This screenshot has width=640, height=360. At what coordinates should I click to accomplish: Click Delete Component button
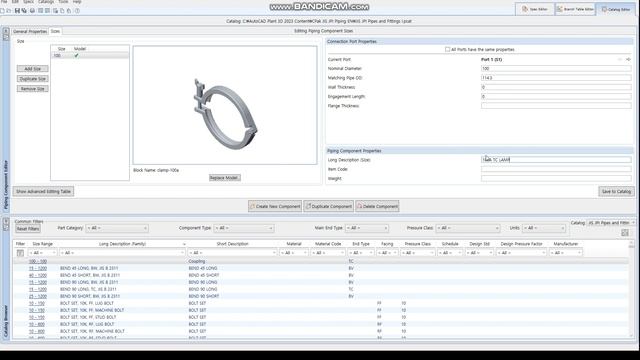377,207
